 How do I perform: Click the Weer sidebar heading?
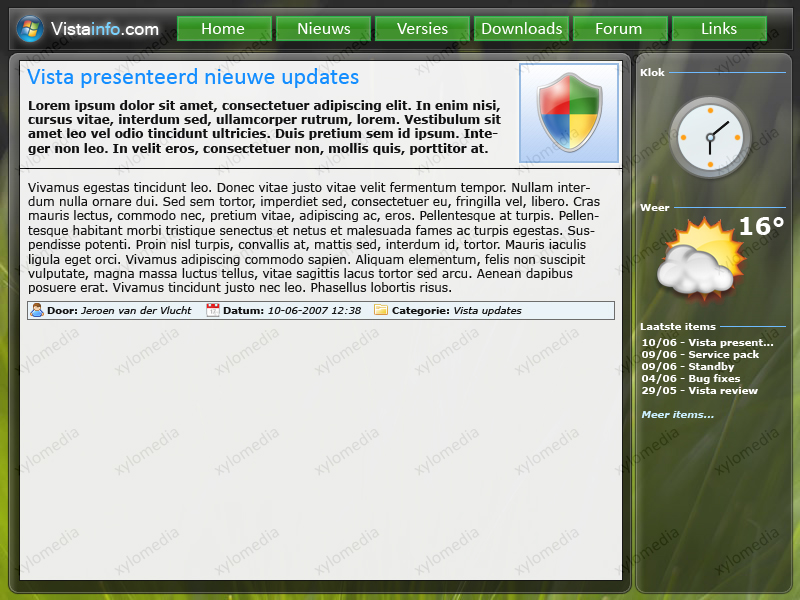point(655,208)
